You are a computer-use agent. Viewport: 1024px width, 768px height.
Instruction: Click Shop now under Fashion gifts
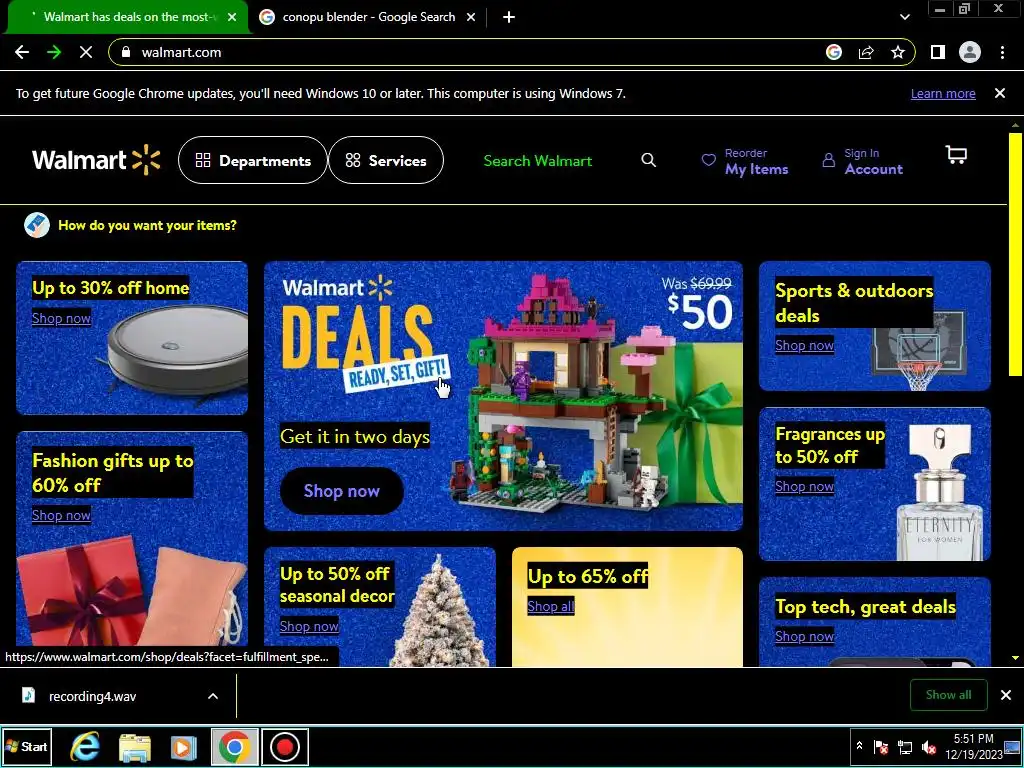61,515
